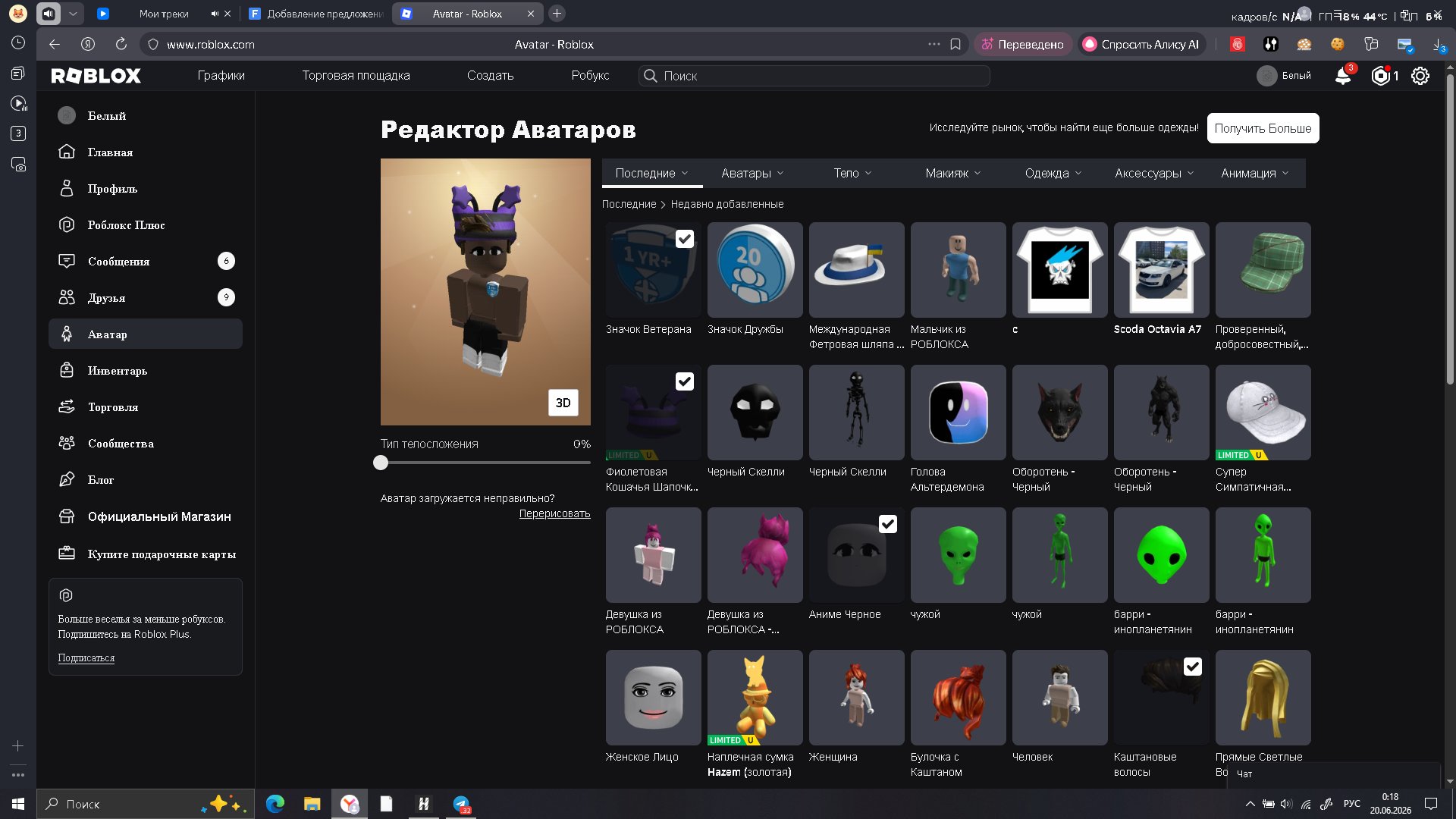Bookmark the page icon in address bar
The image size is (1456, 819).
pos(955,45)
